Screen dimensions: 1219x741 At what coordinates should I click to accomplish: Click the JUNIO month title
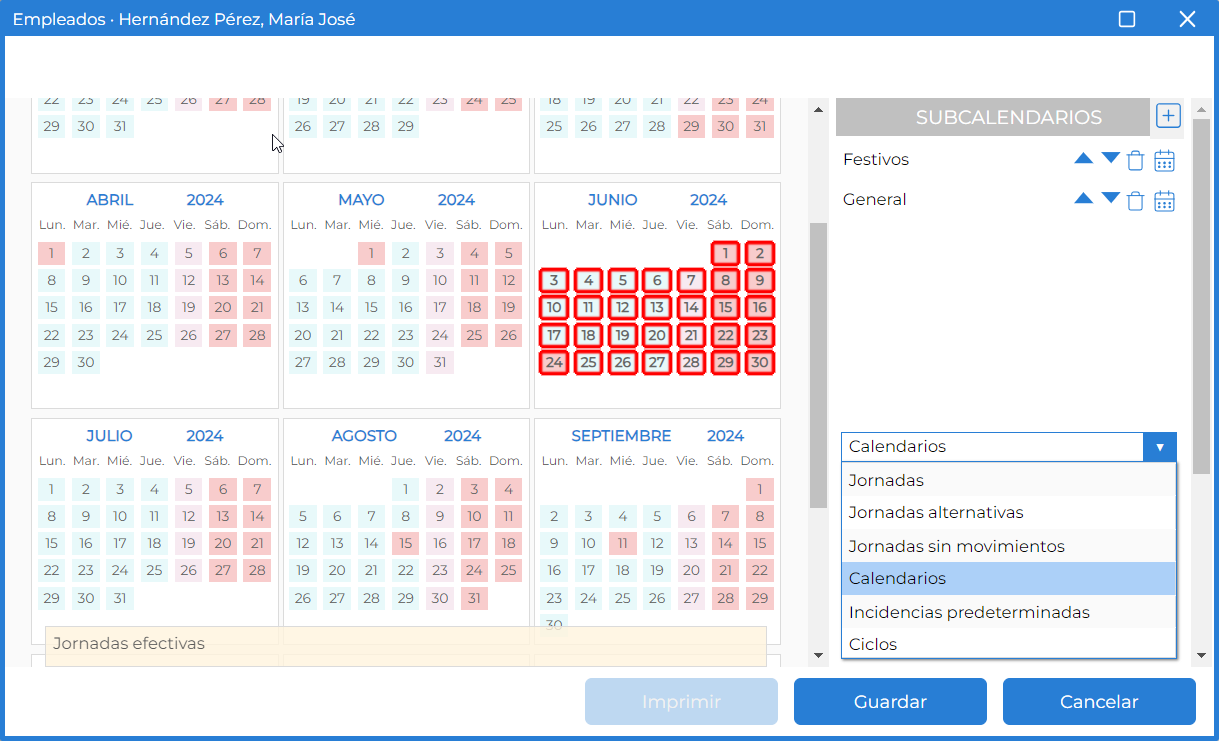coord(612,200)
